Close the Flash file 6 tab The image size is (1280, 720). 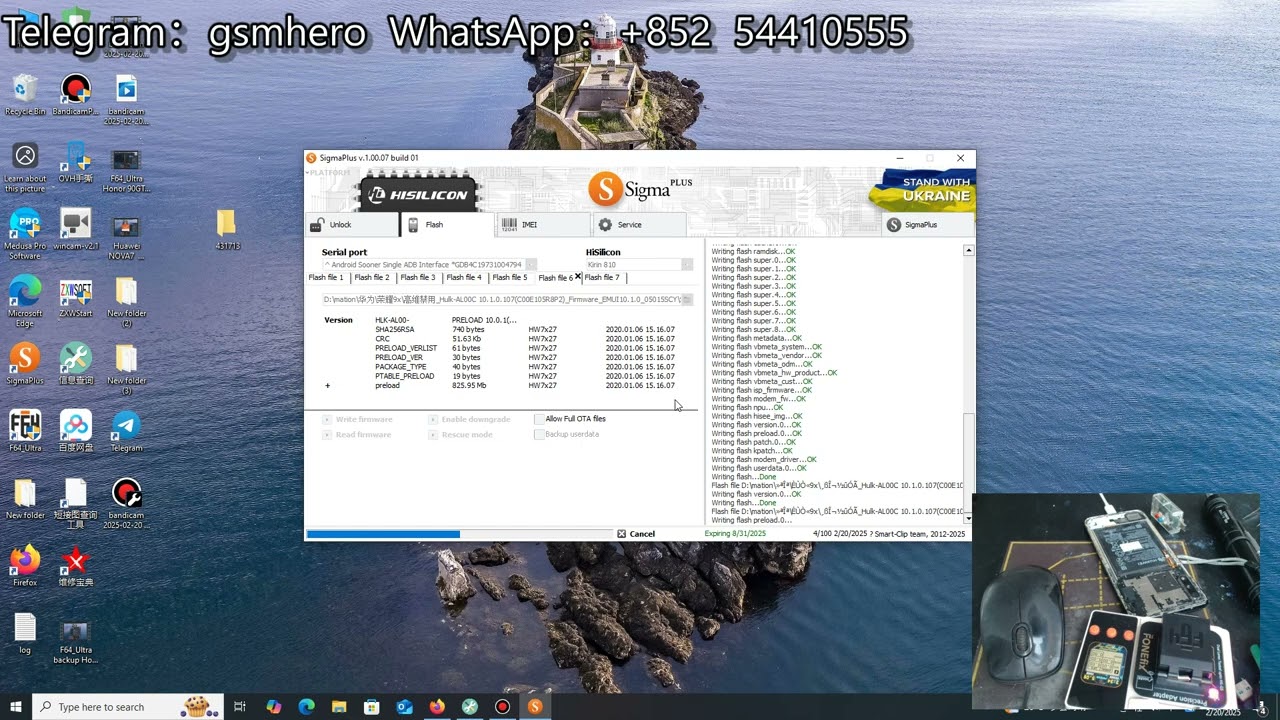pos(577,277)
